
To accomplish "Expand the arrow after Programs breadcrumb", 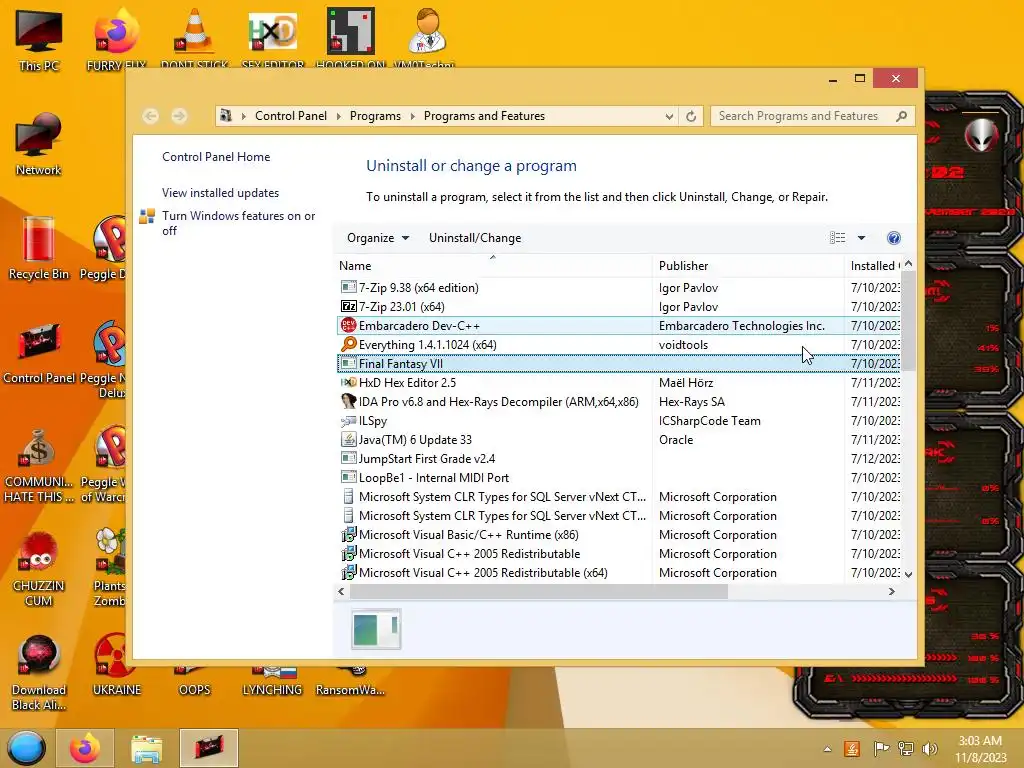I will tap(413, 116).
